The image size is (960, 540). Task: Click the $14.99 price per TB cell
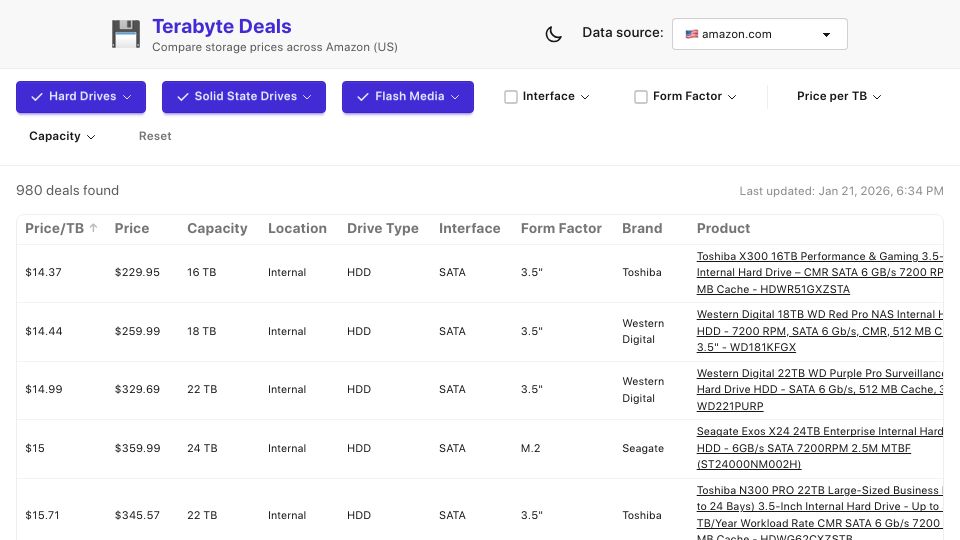(x=43, y=389)
